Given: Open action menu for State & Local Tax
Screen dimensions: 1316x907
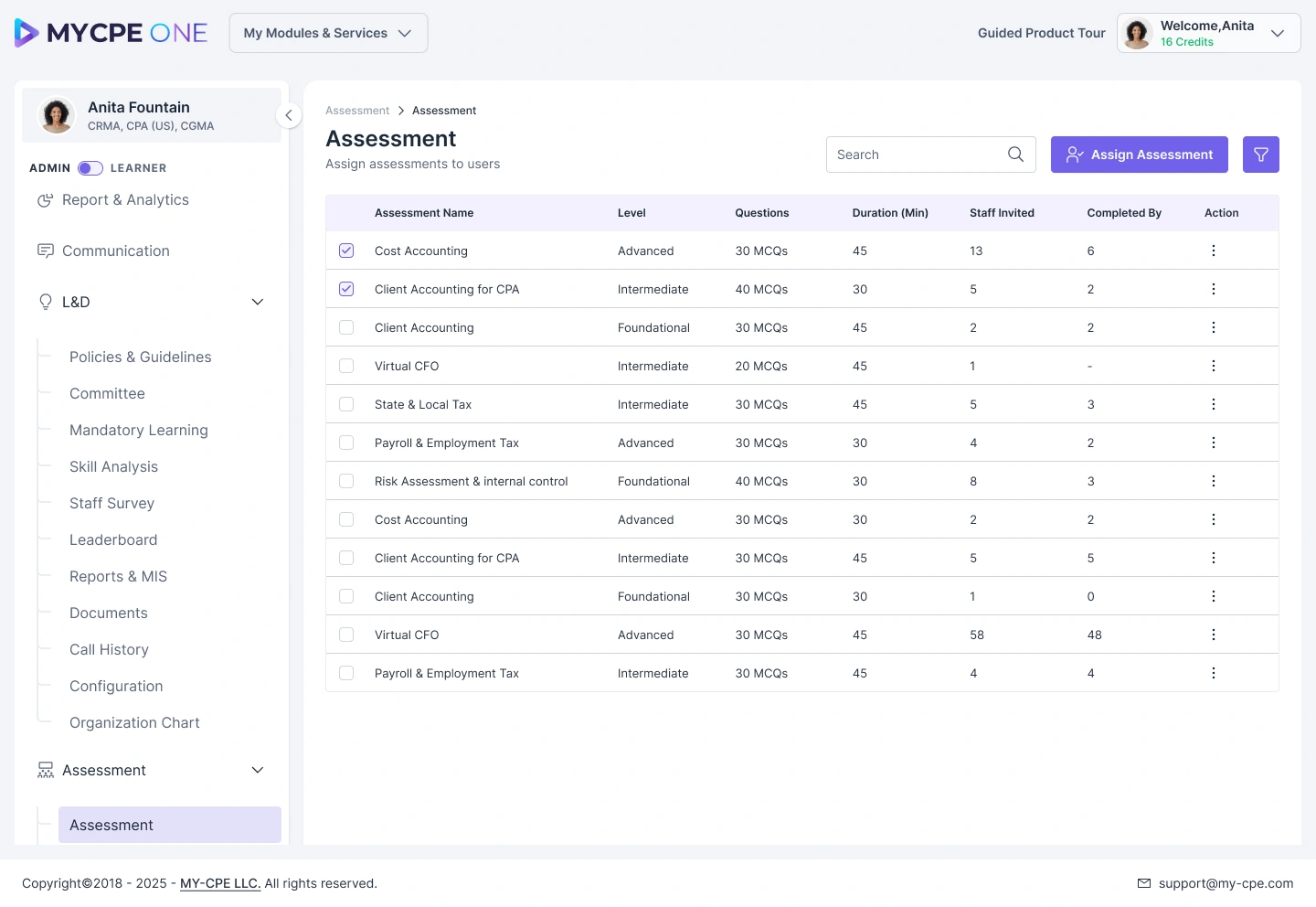Looking at the screenshot, I should coord(1213,404).
